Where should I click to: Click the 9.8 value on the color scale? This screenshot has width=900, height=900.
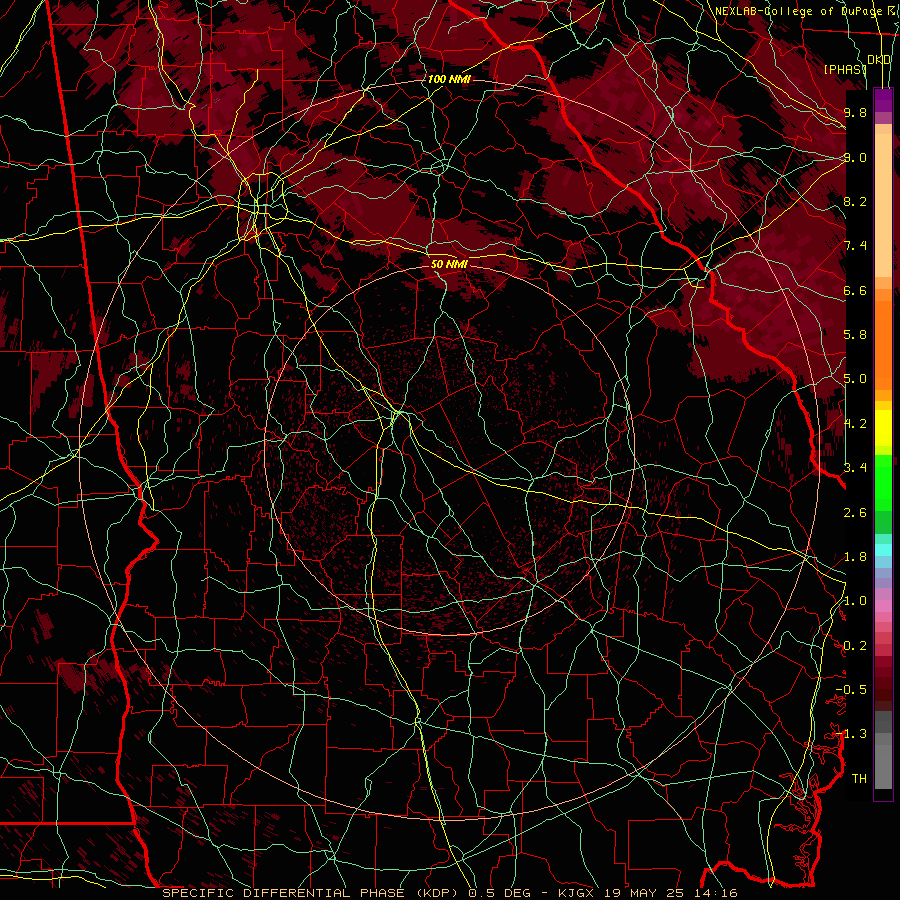[855, 112]
